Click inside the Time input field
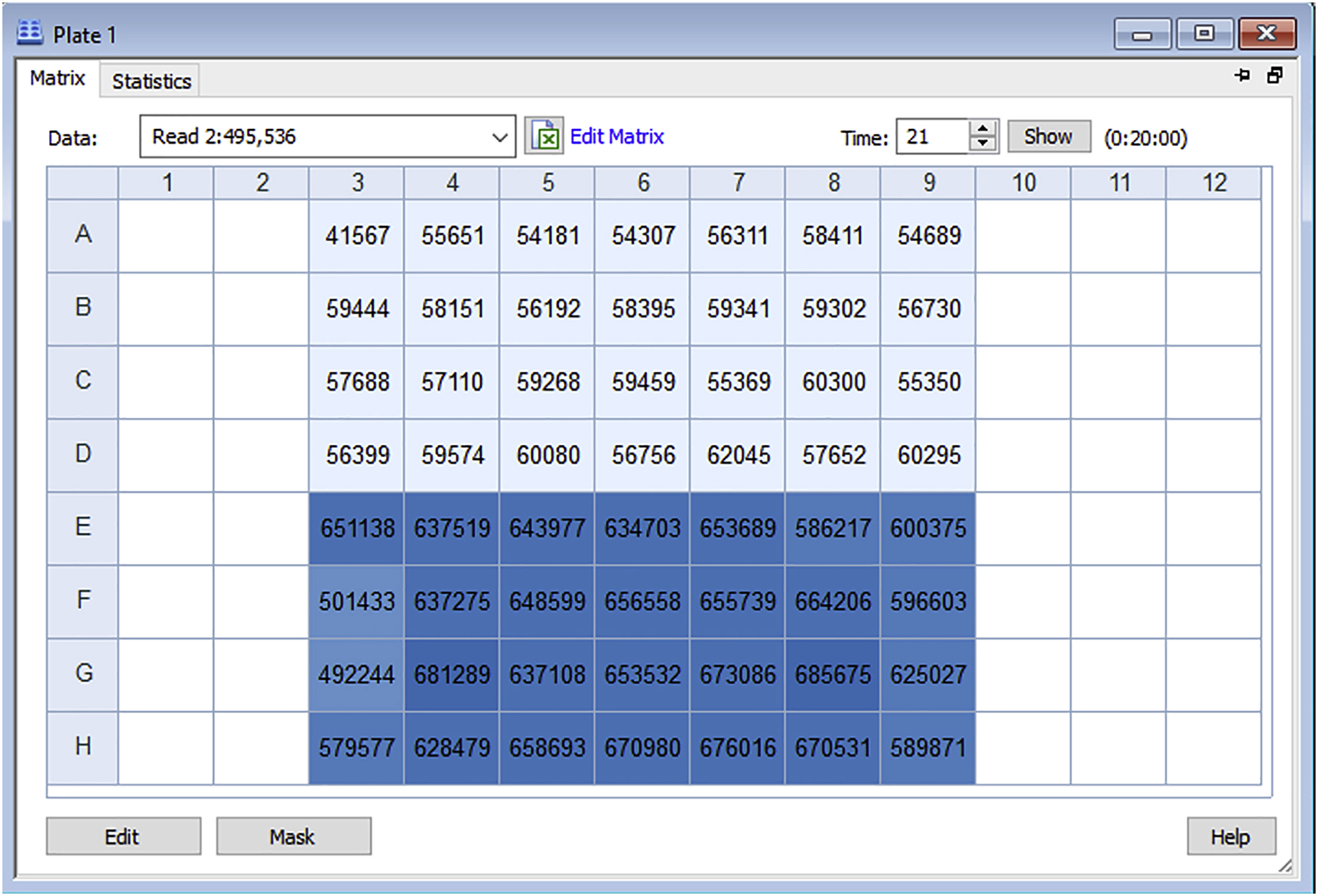The image size is (1318, 896). (x=931, y=137)
